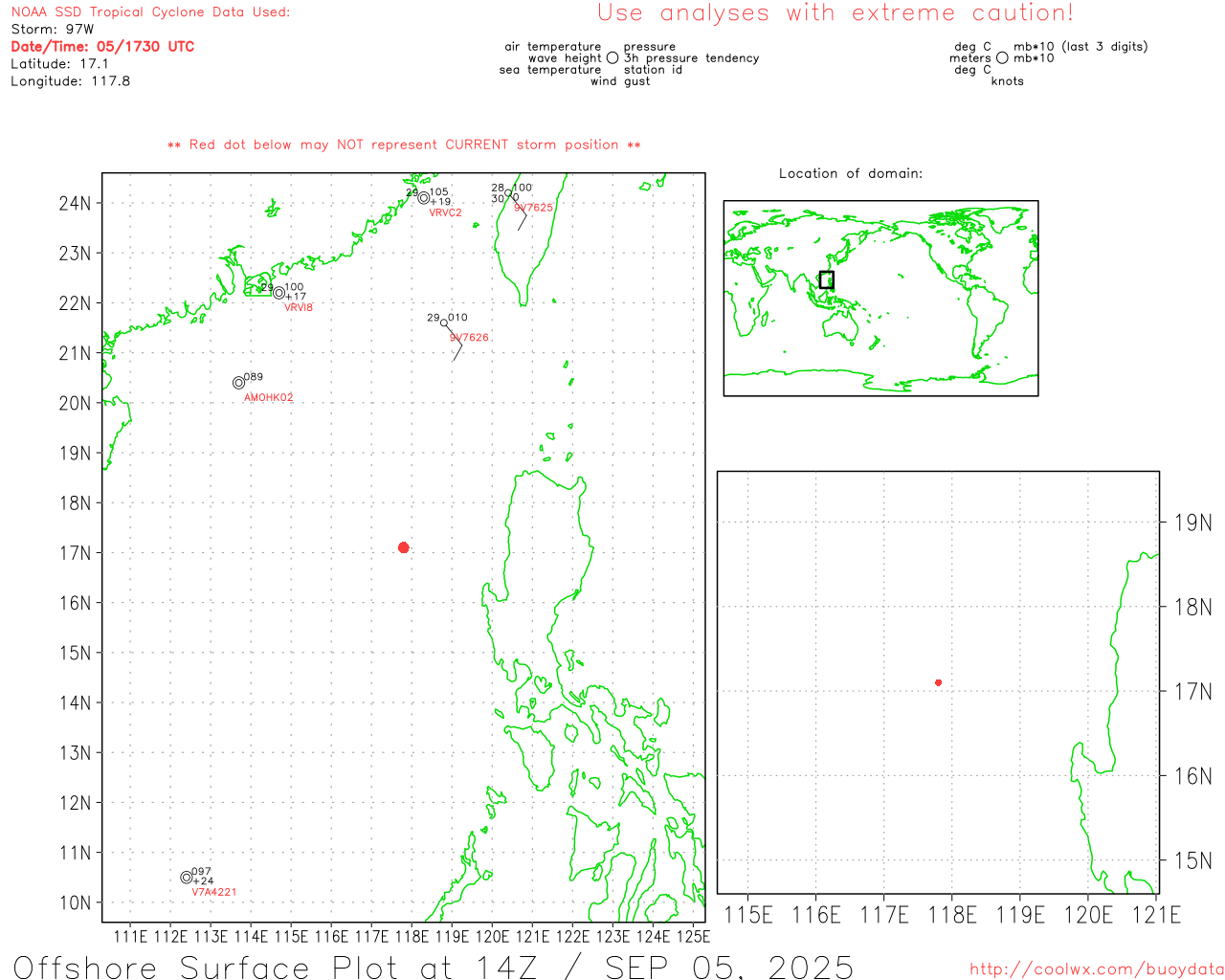The image size is (1225, 980).
Task: Click 'NOAA SSD Tropical Cyclone Data Used:' heading
Action: 150,12
